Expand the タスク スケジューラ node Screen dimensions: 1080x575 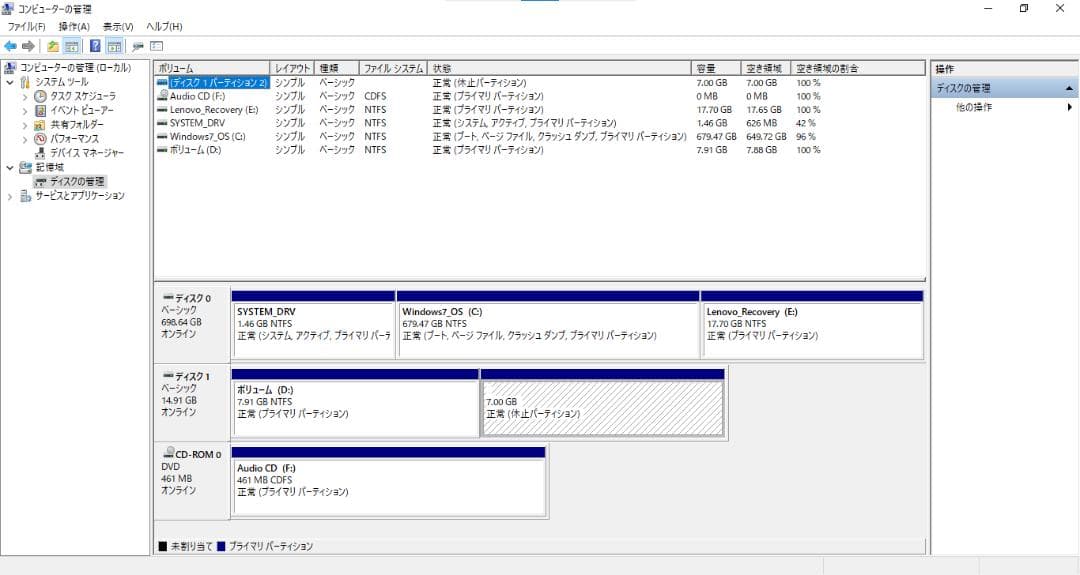tap(25, 96)
